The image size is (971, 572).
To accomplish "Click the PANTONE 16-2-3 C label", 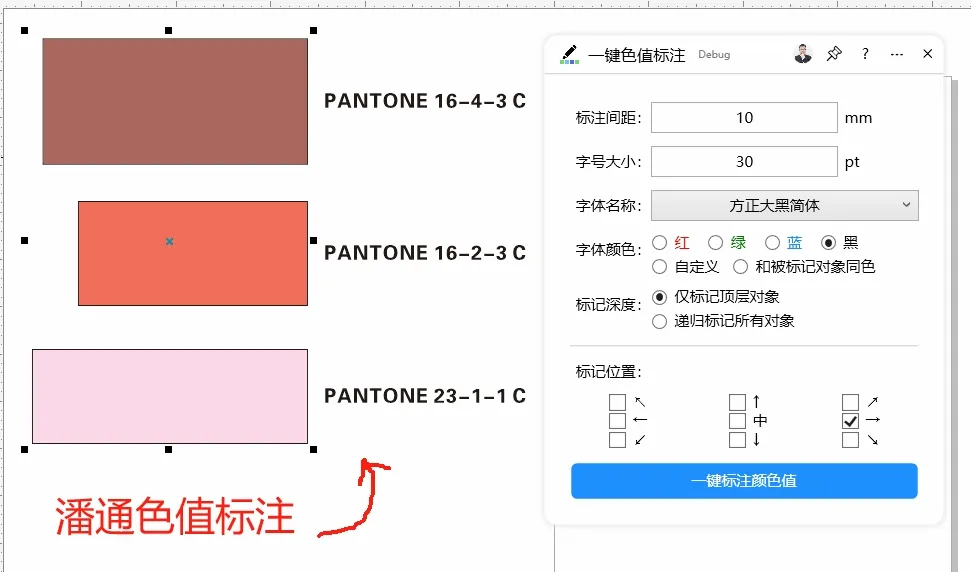I will (425, 253).
